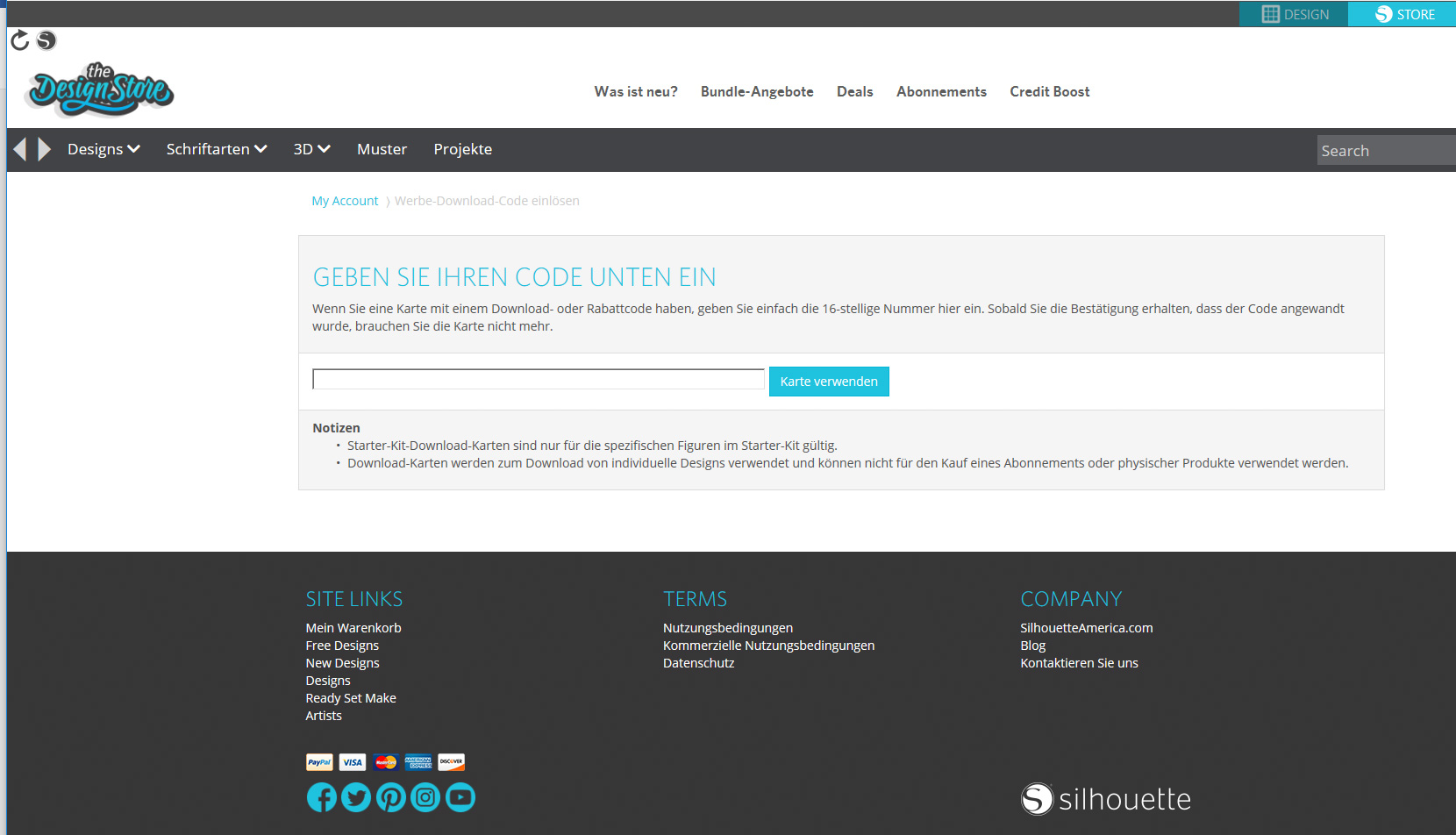
Task: Open the Bundle-Angebote menu item
Action: (757, 92)
